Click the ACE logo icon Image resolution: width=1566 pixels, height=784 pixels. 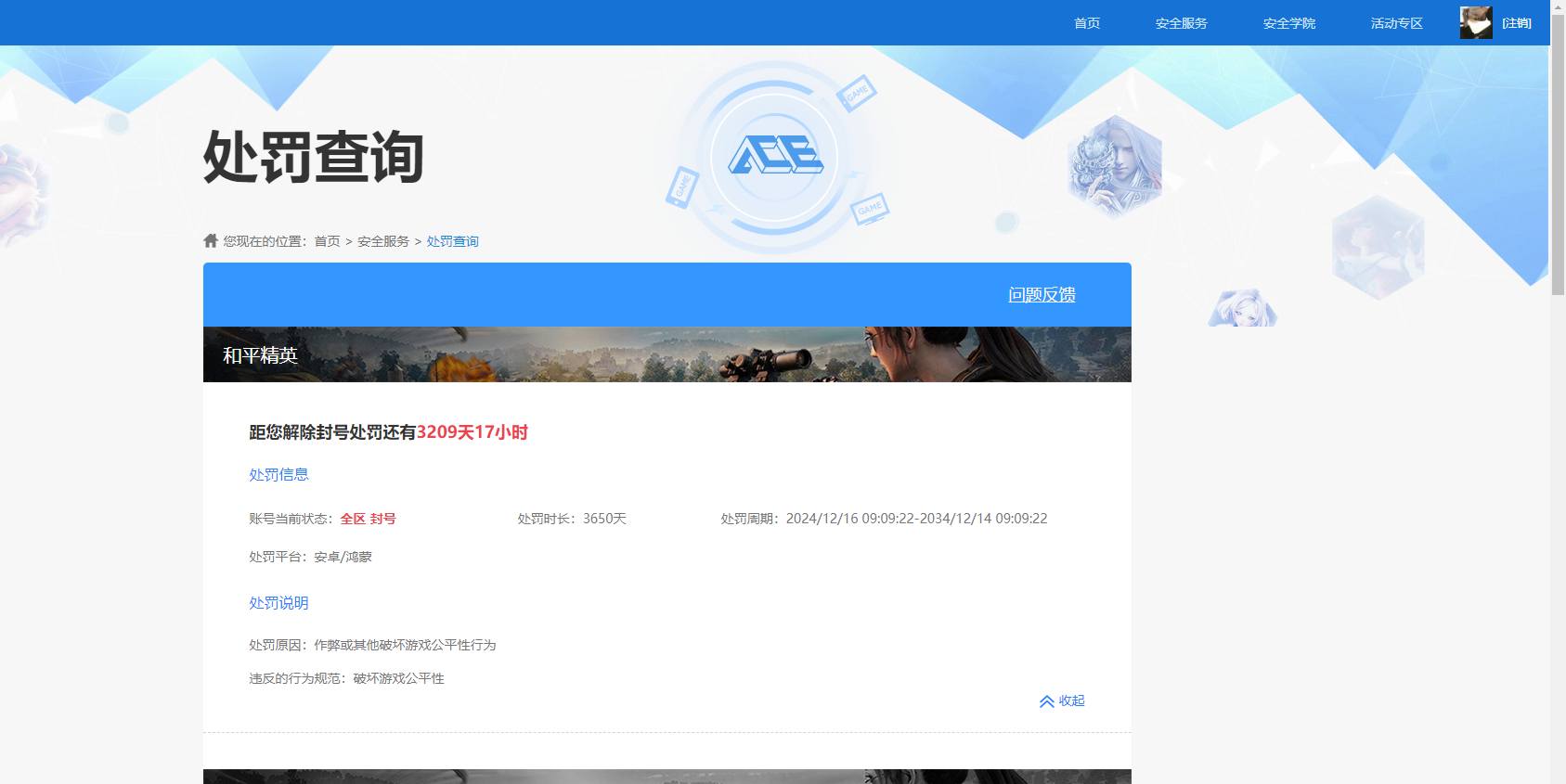click(x=775, y=156)
